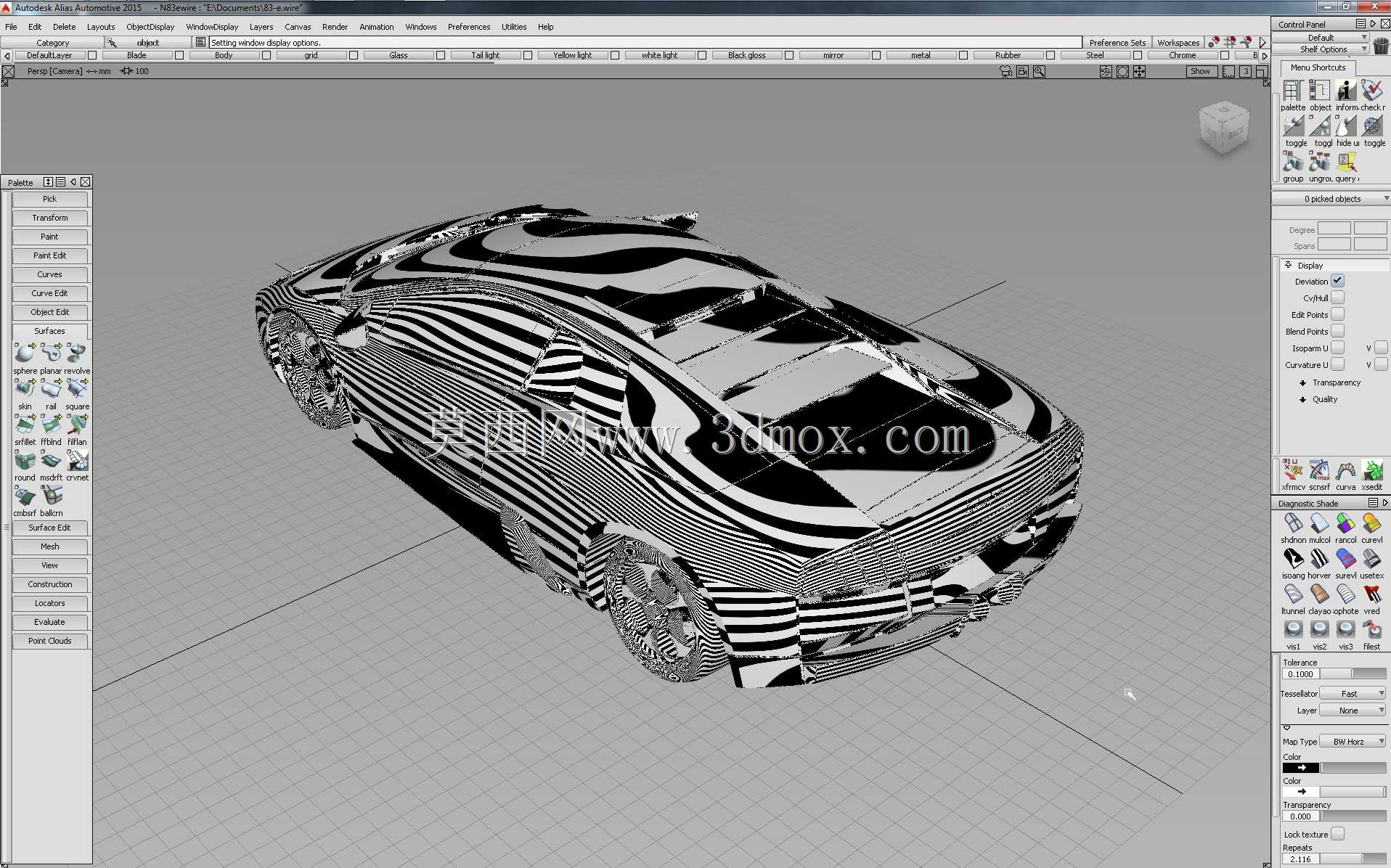Choose the revolve surface tool
Screen dimensions: 1391x868
coord(77,353)
